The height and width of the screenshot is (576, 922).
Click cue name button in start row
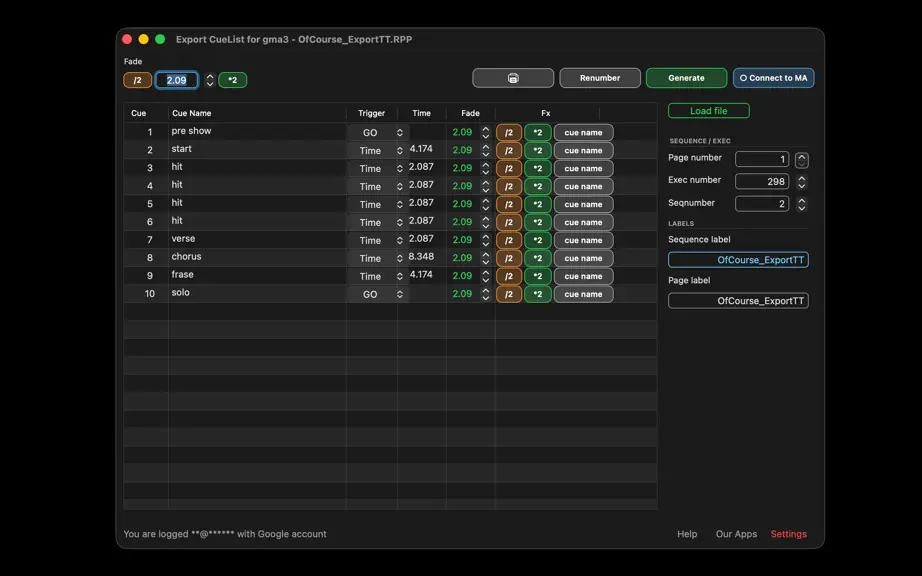coord(583,150)
